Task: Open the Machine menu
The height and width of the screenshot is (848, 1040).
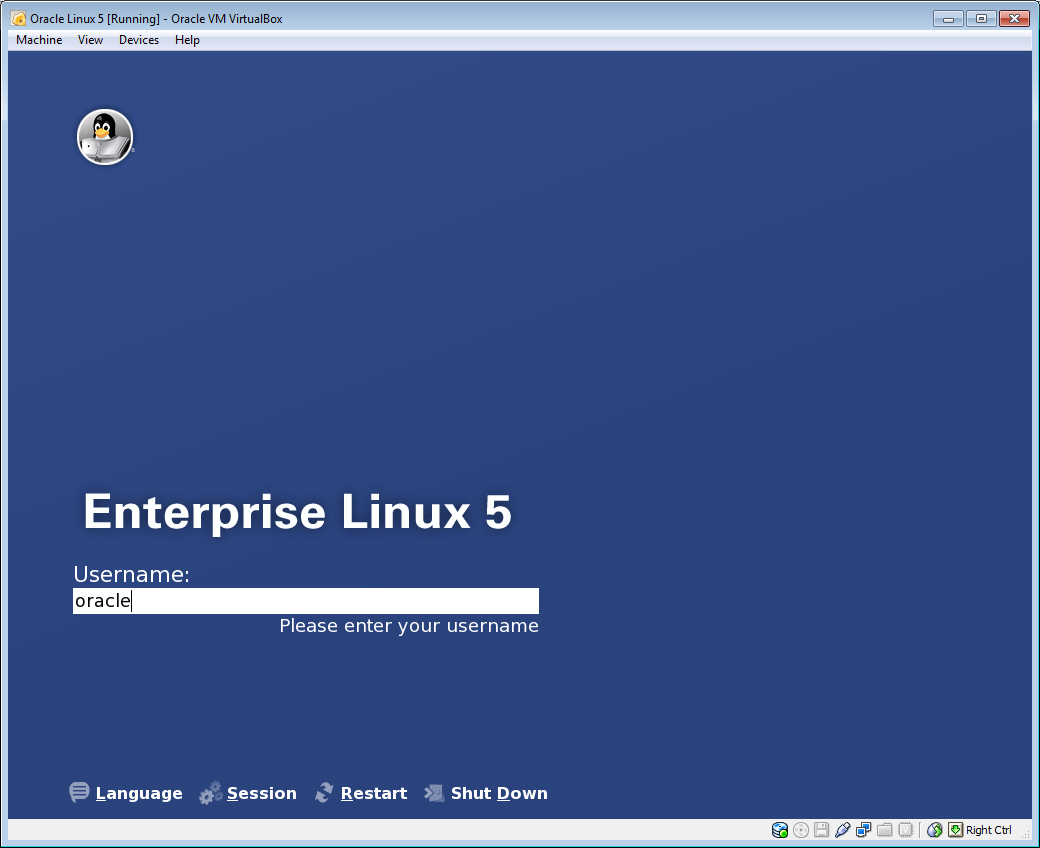Action: pos(39,40)
